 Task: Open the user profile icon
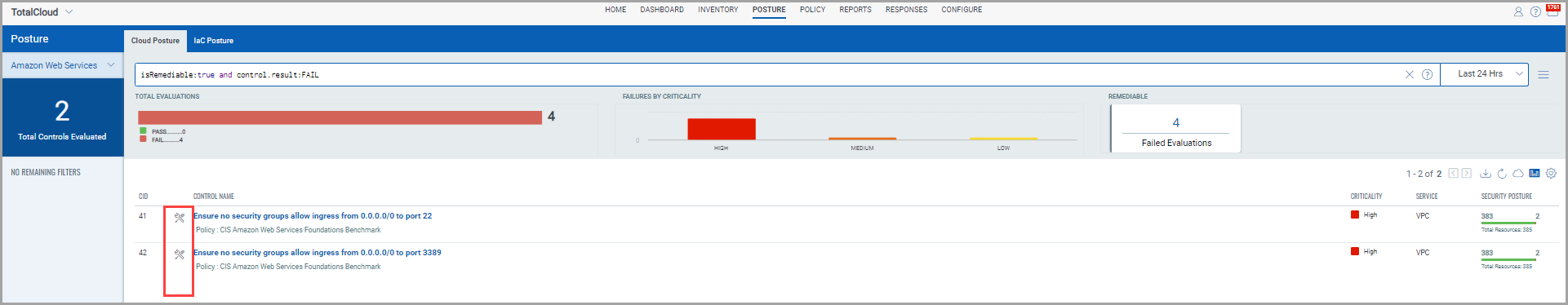pos(1518,11)
